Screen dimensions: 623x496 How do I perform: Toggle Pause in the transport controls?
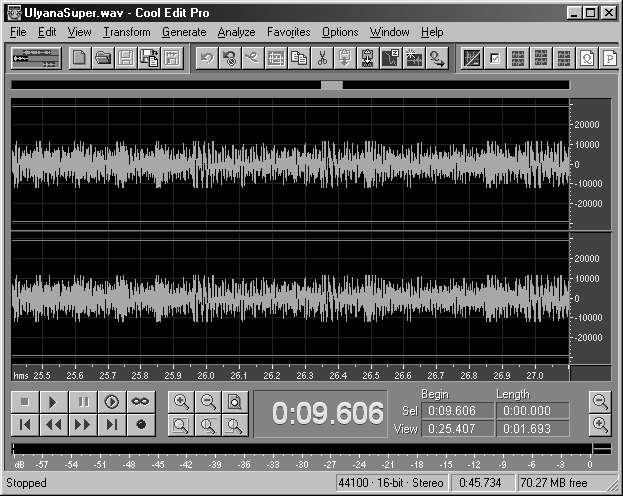(x=83, y=402)
